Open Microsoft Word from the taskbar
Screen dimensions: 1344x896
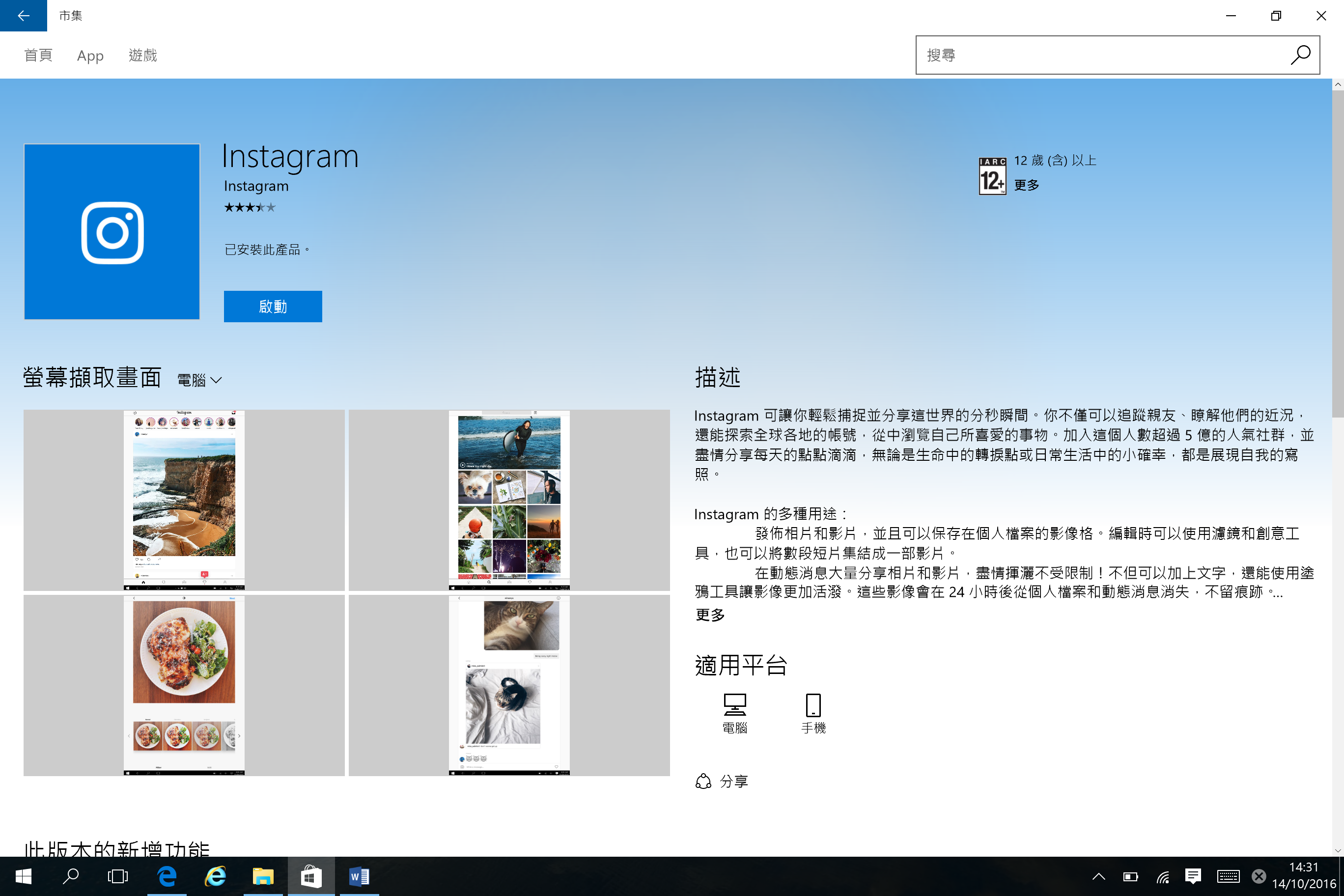point(359,876)
